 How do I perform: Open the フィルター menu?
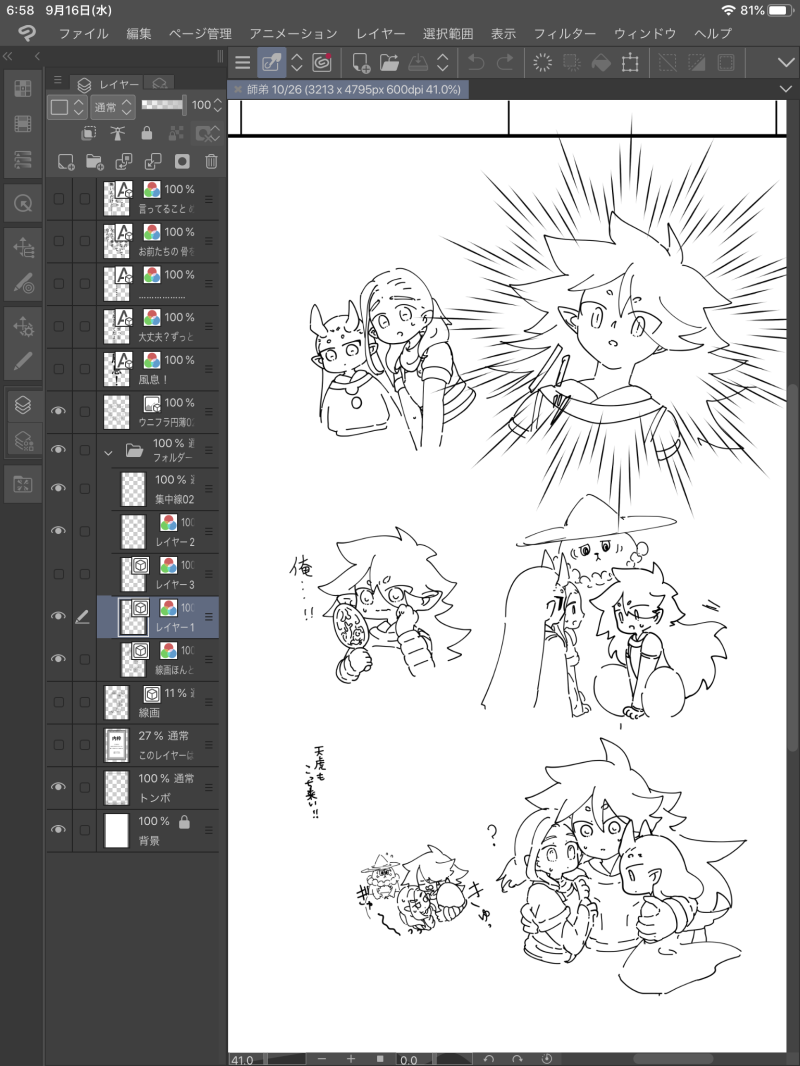tap(564, 33)
